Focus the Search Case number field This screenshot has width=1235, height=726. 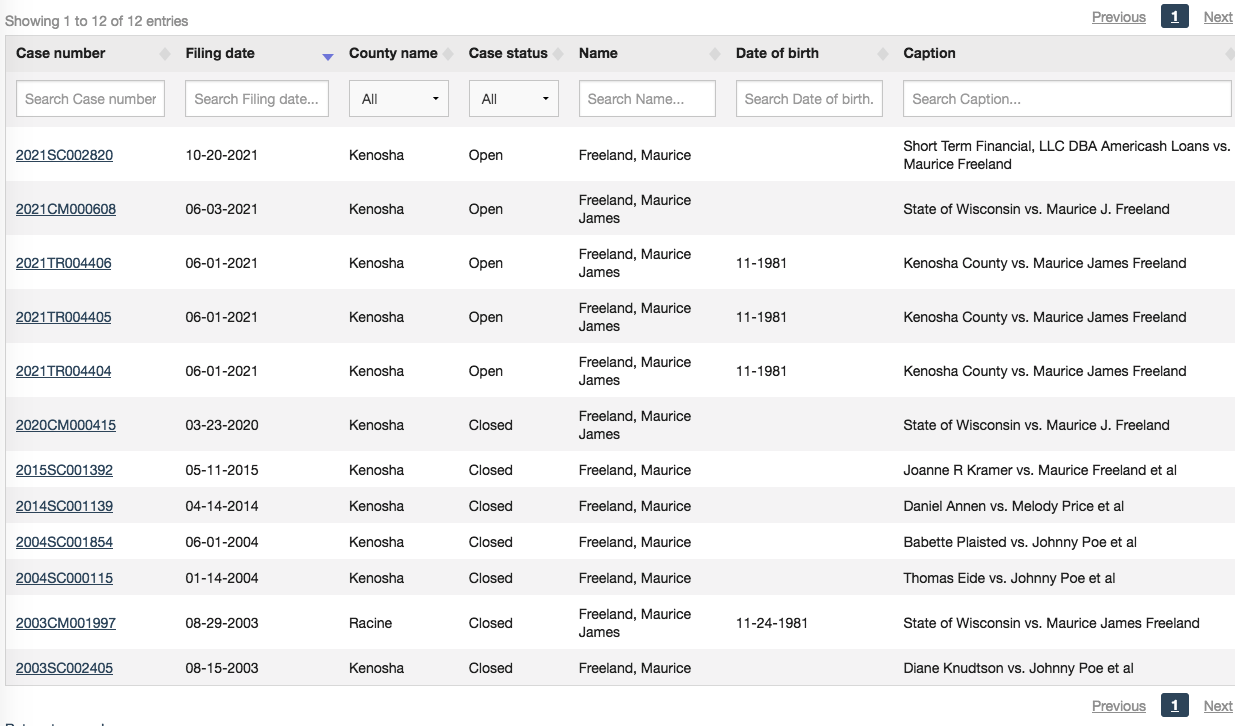(90, 99)
